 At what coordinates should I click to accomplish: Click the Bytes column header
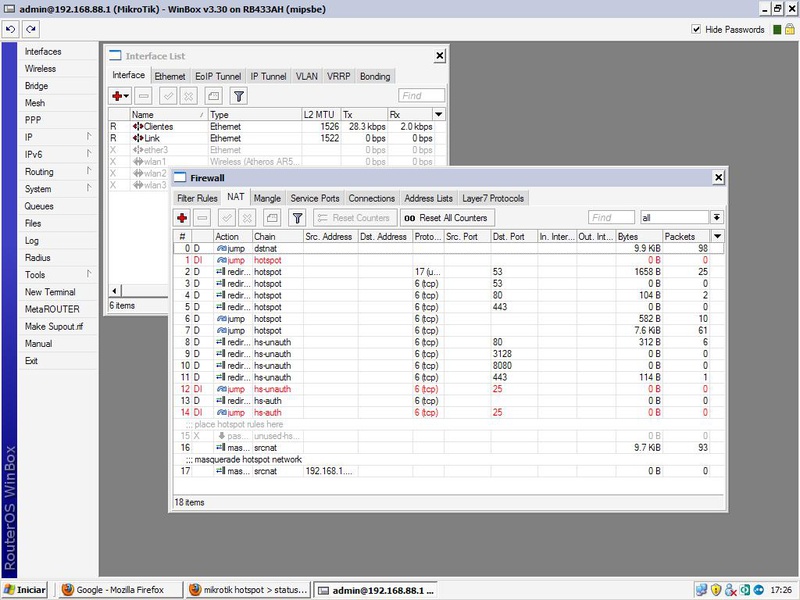coord(639,236)
